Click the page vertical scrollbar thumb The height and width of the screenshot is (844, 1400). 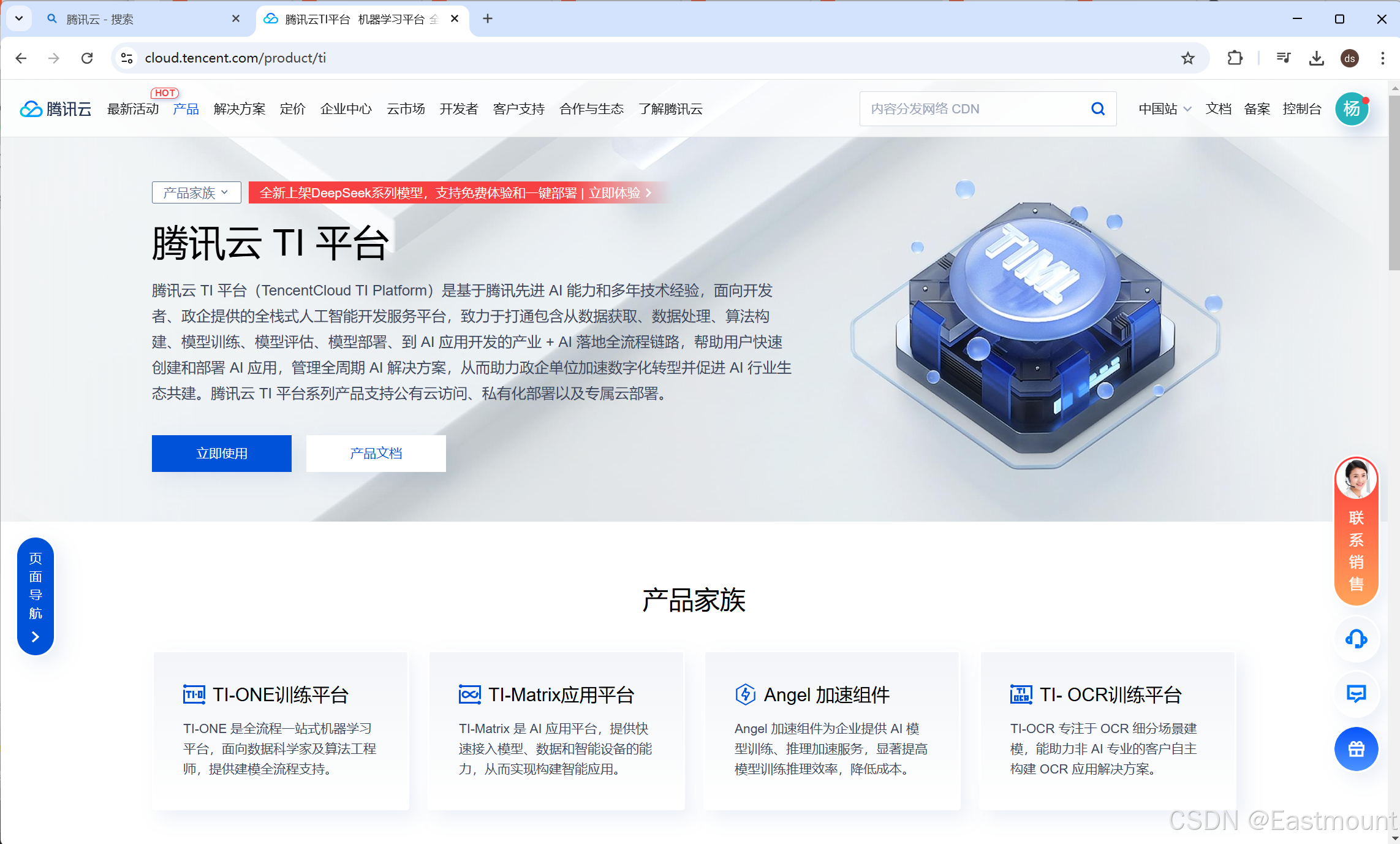(x=1394, y=184)
